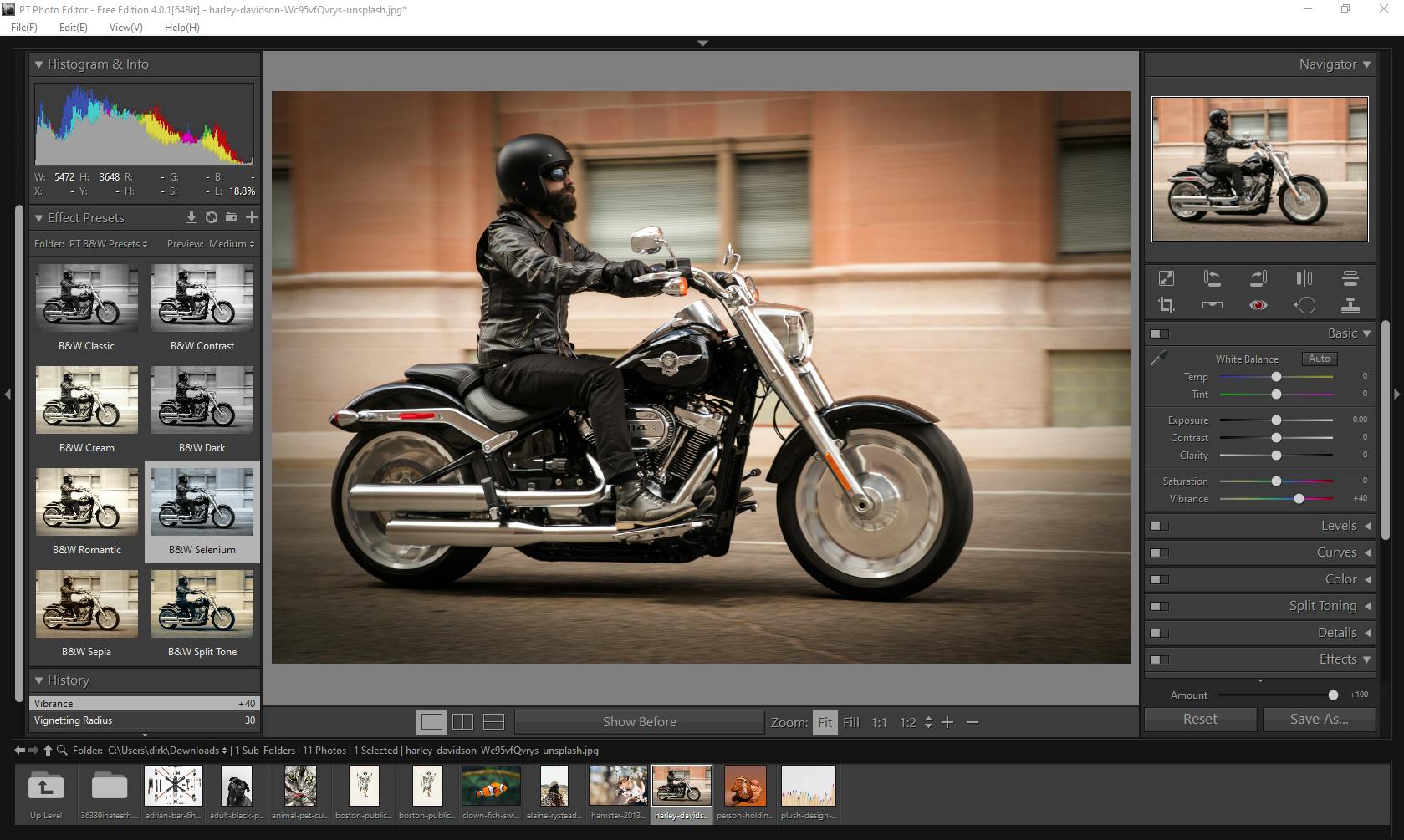Open the View menu
Viewport: 1404px width, 840px height.
[125, 28]
